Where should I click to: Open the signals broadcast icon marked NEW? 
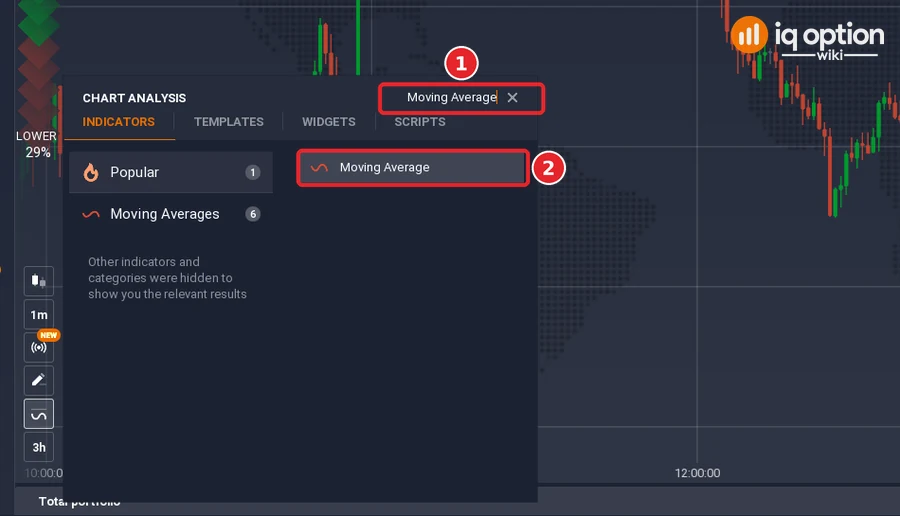pos(38,347)
